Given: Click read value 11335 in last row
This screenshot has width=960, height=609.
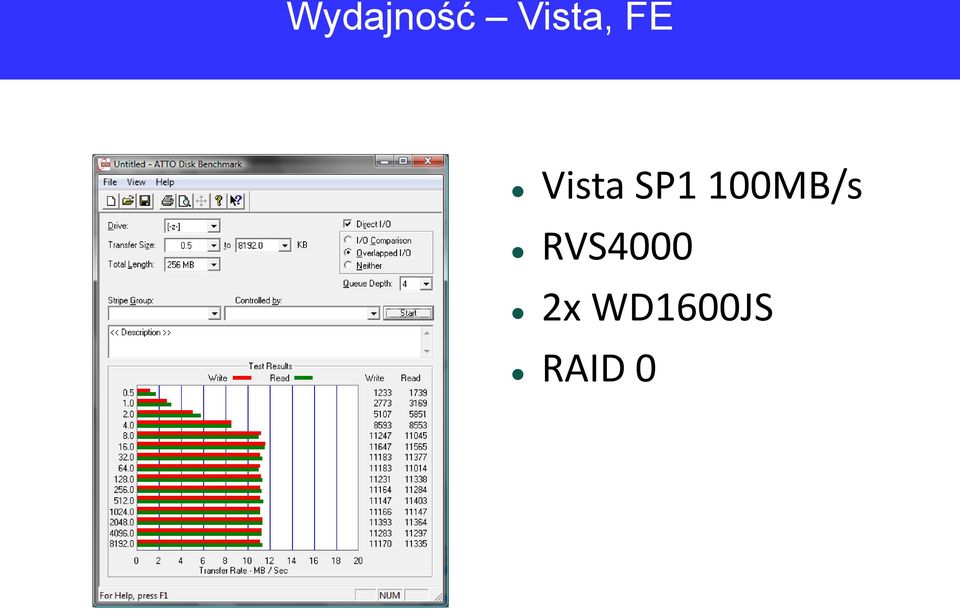Looking at the screenshot, I should 416,544.
